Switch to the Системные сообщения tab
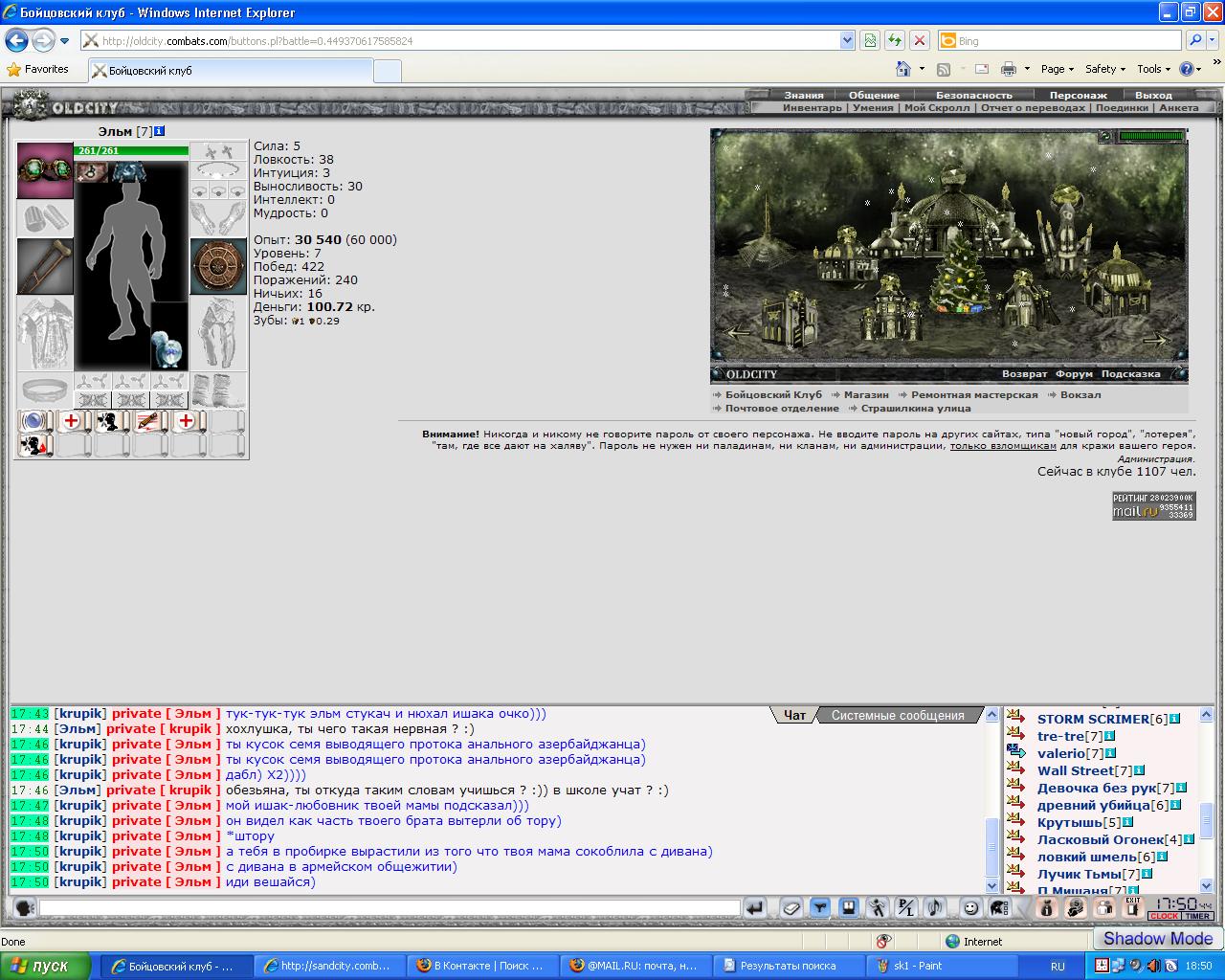Viewport: 1225px width, 980px height. tap(898, 715)
